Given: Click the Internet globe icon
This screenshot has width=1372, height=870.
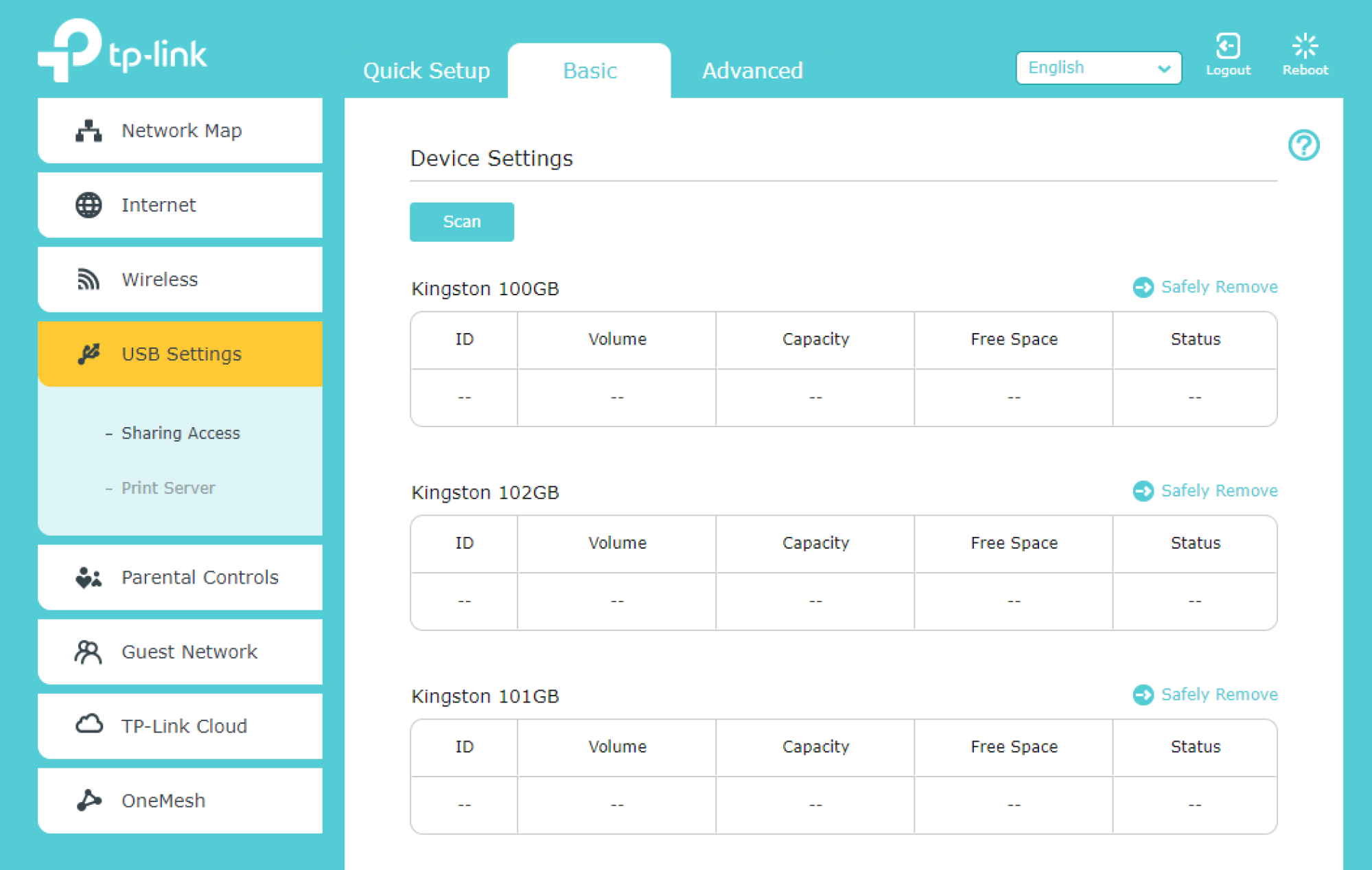Looking at the screenshot, I should (89, 205).
